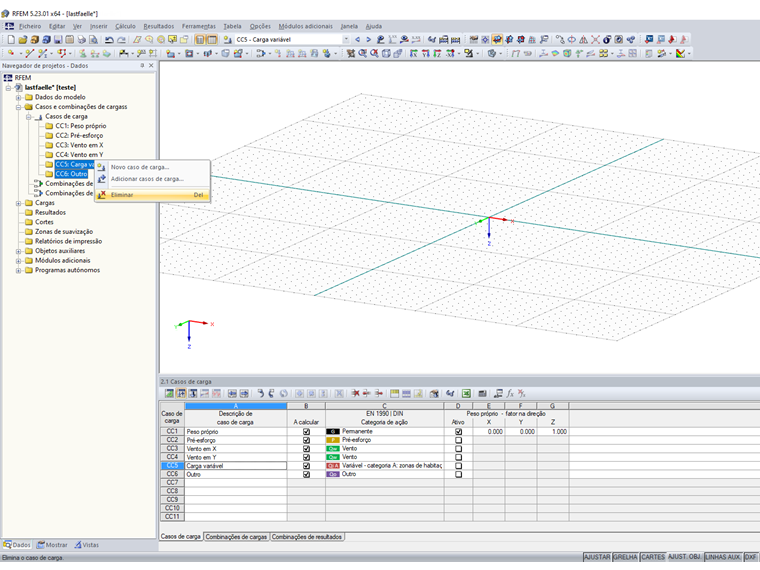Click the color scale display icon
The height and width of the screenshot is (570, 760).
pyautogui.click(x=680, y=53)
